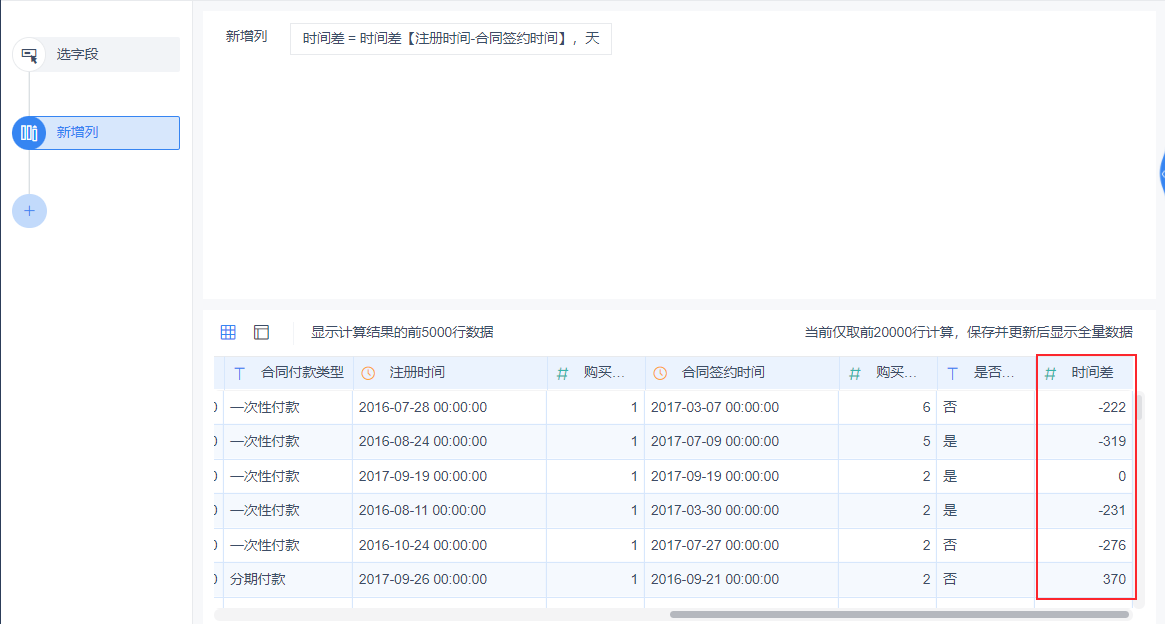The width and height of the screenshot is (1165, 624).
Task: Click the vertical scrollbar of the table
Action: (x=1138, y=409)
